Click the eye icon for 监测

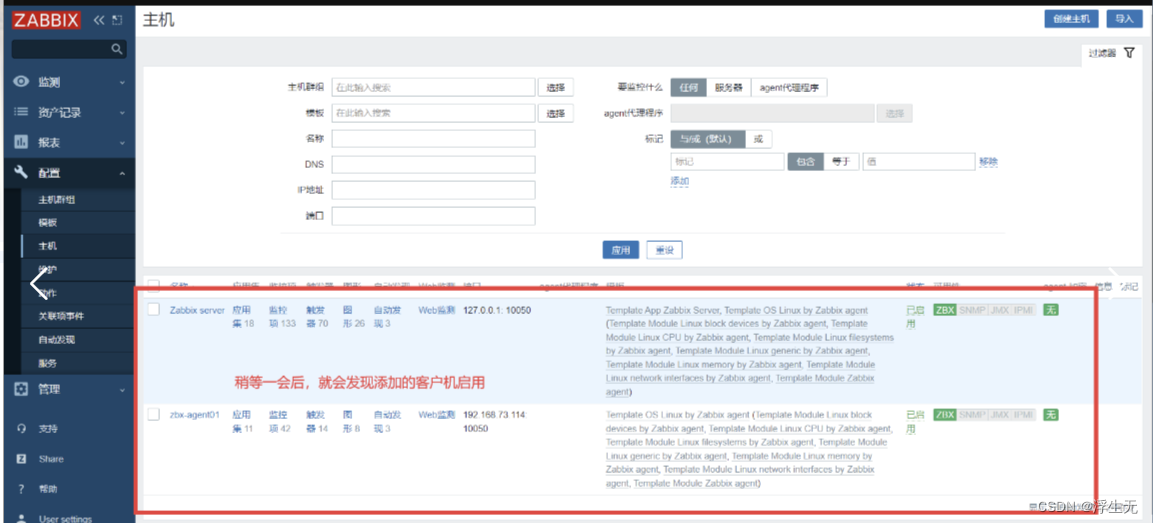22,82
